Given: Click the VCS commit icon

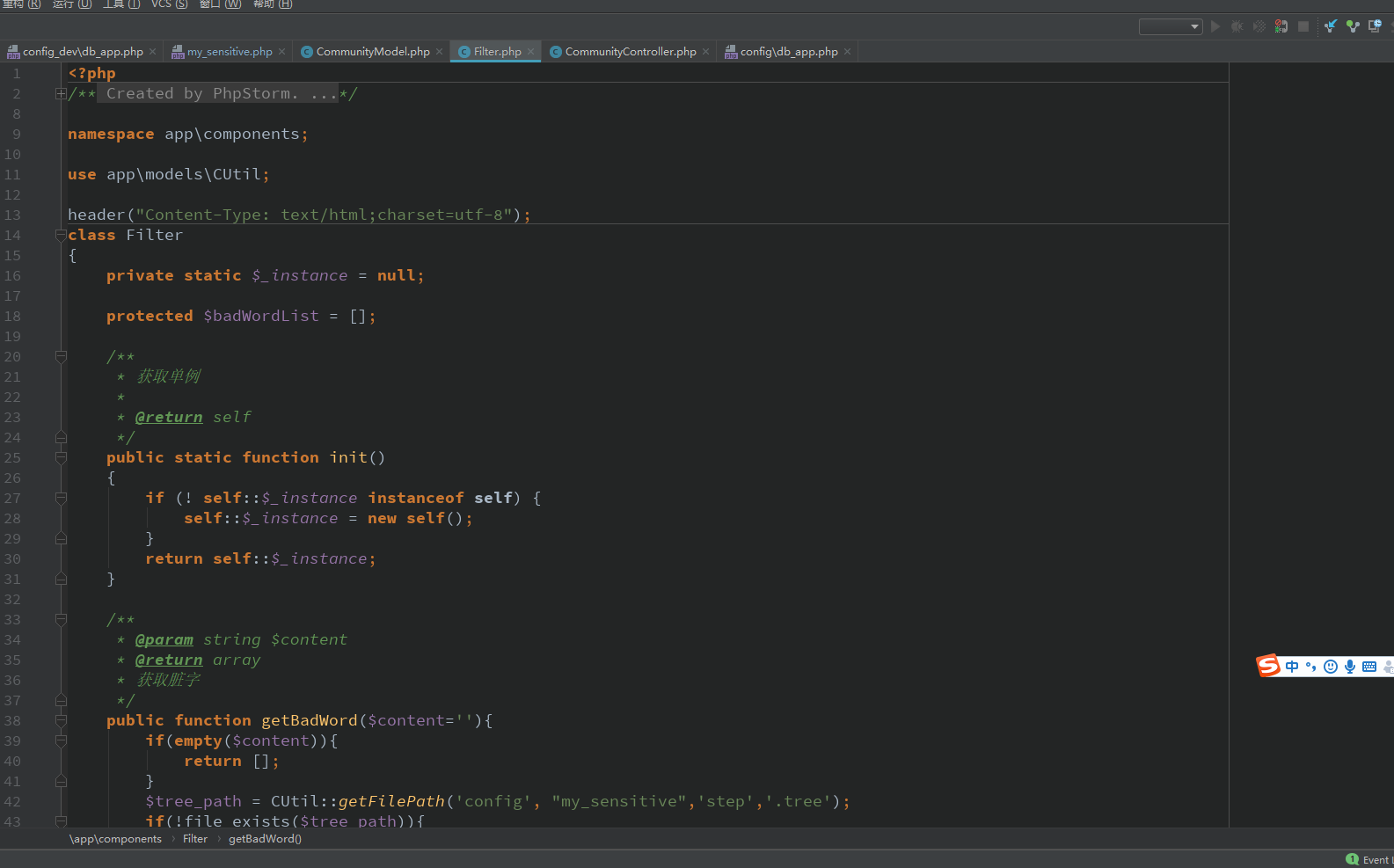Looking at the screenshot, I should [x=1353, y=26].
